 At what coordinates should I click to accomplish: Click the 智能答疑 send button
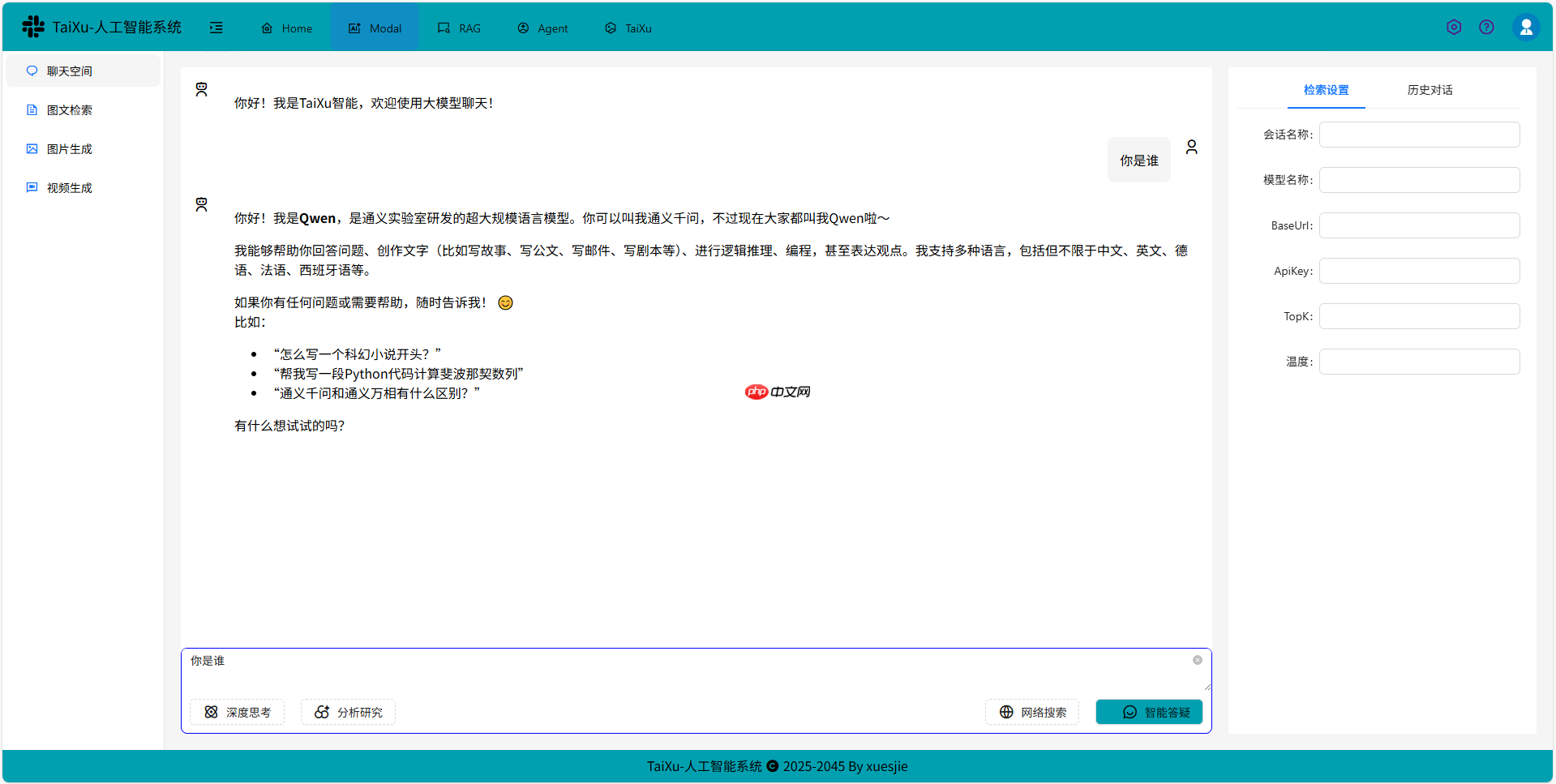coord(1149,712)
